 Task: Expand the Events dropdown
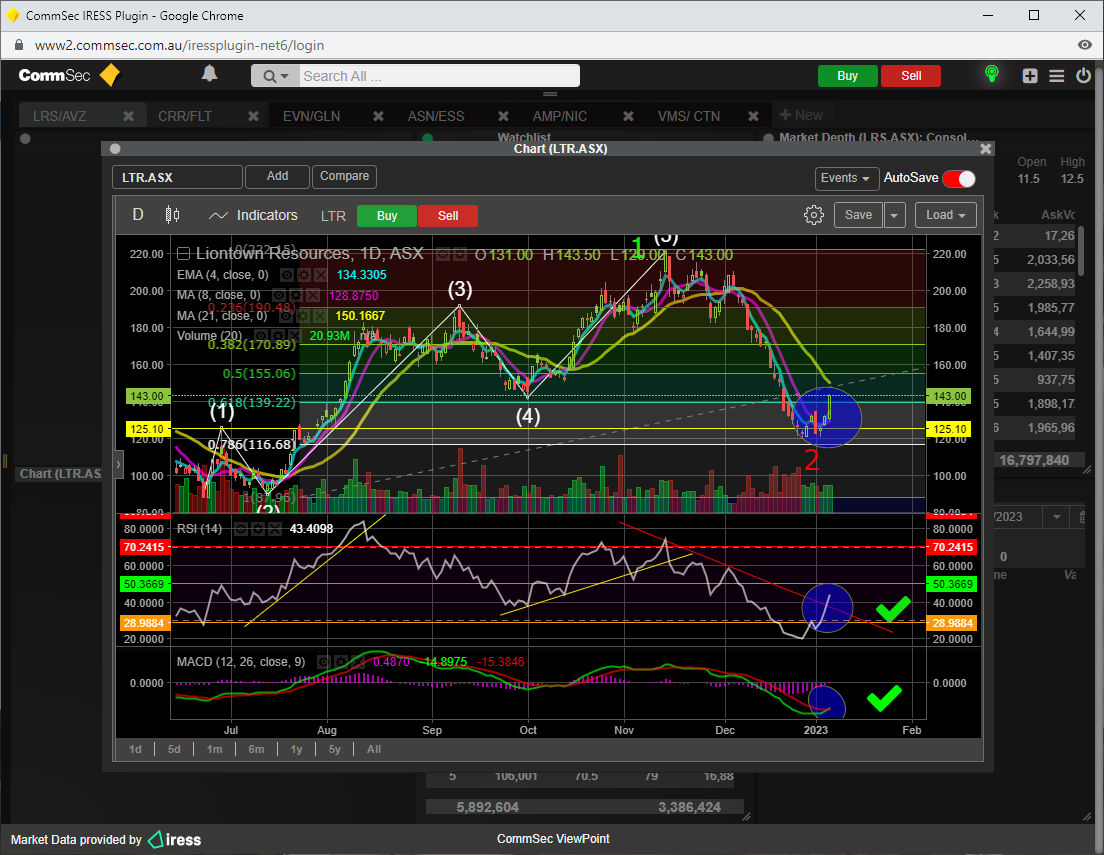(x=847, y=178)
